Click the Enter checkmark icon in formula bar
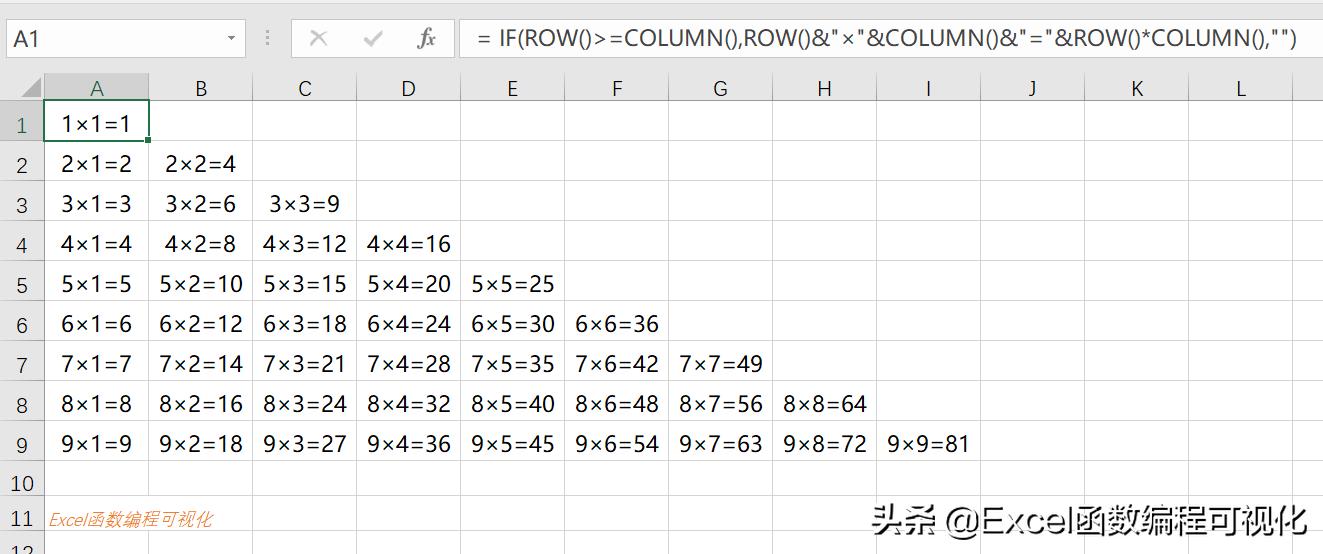 (x=373, y=39)
